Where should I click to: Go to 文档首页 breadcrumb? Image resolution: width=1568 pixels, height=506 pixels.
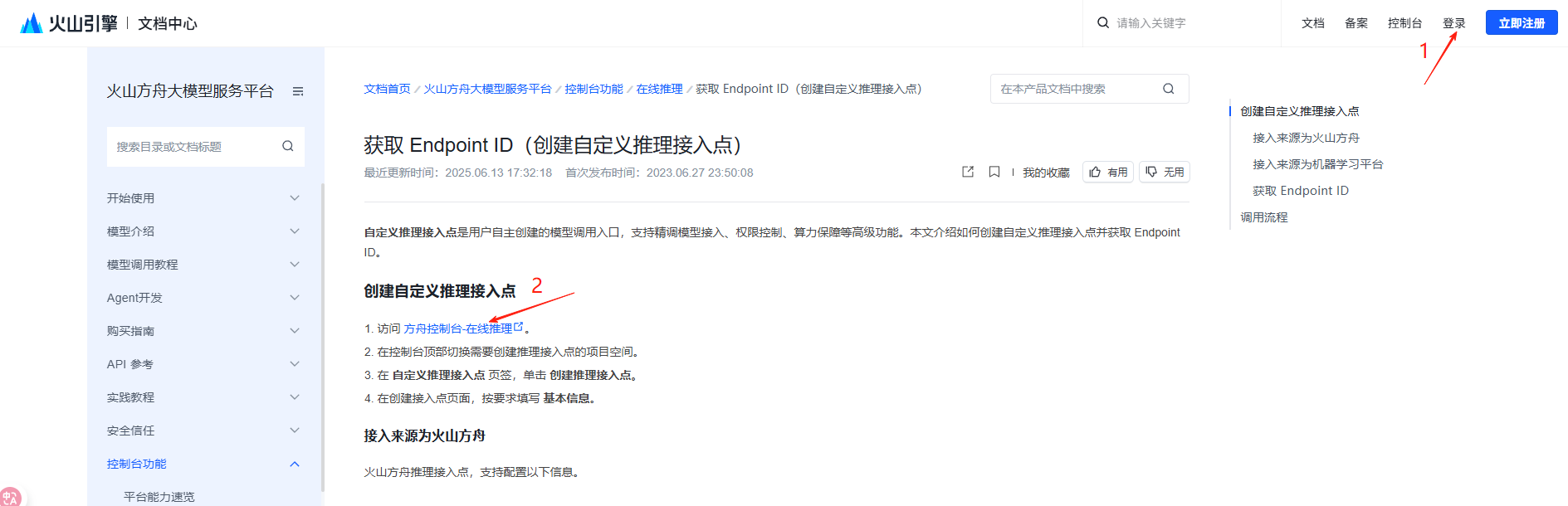(387, 89)
